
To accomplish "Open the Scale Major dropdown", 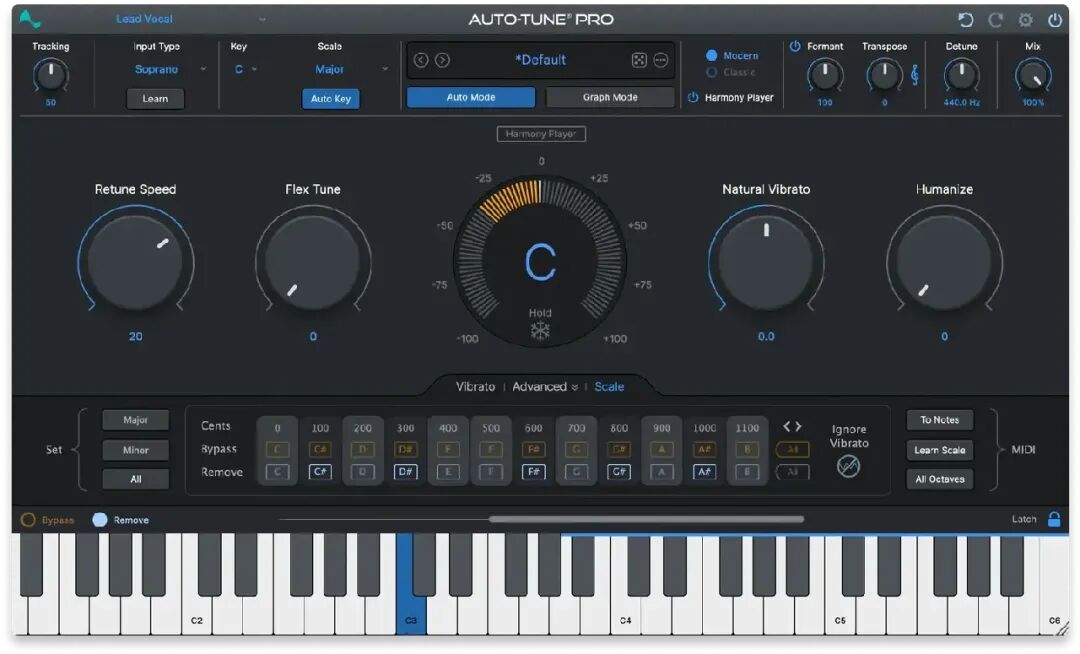I will point(351,69).
